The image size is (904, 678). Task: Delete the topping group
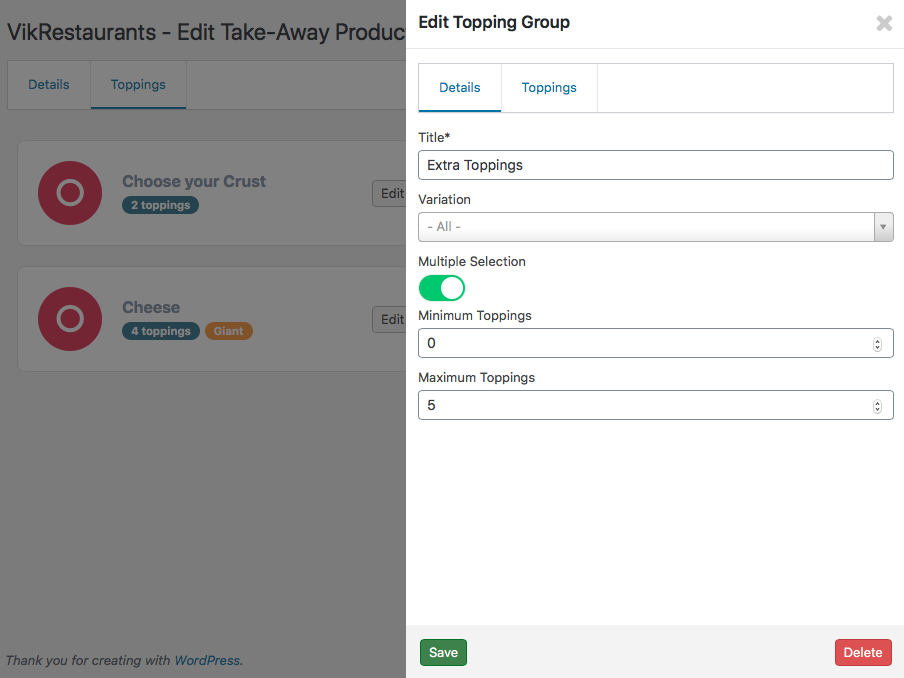pos(863,652)
